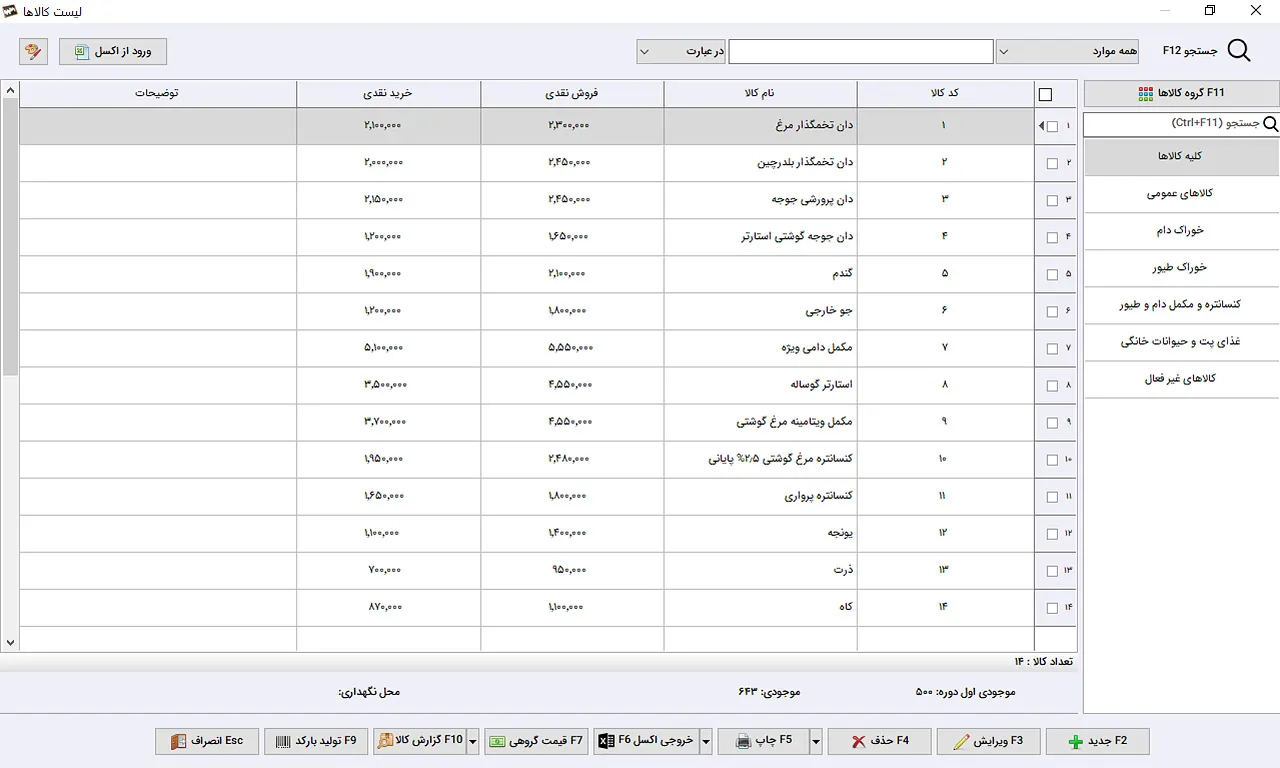The height and width of the screenshot is (768, 1280).
Task: Click F2 جدید to add item
Action: (1097, 741)
